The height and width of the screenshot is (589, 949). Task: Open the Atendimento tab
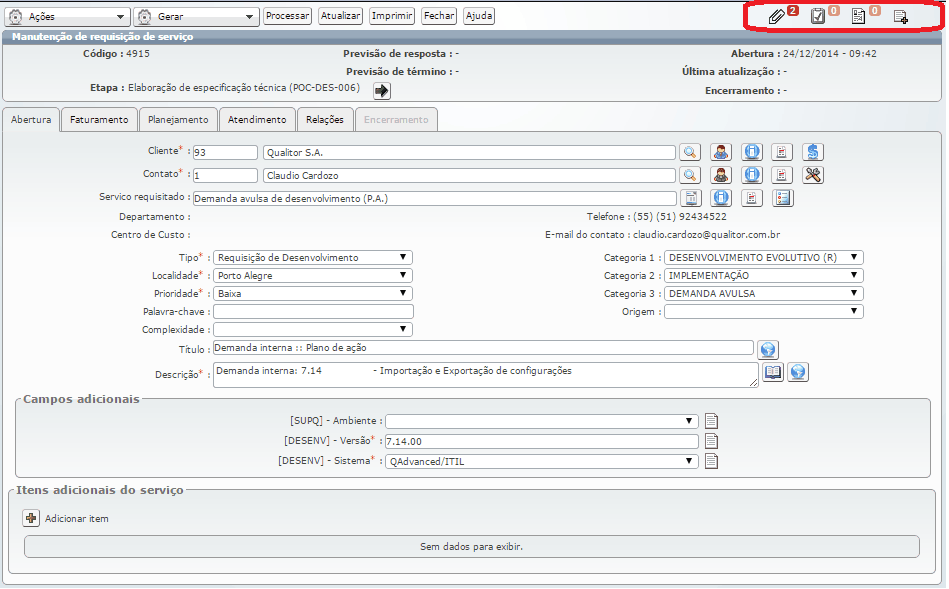pos(257,120)
